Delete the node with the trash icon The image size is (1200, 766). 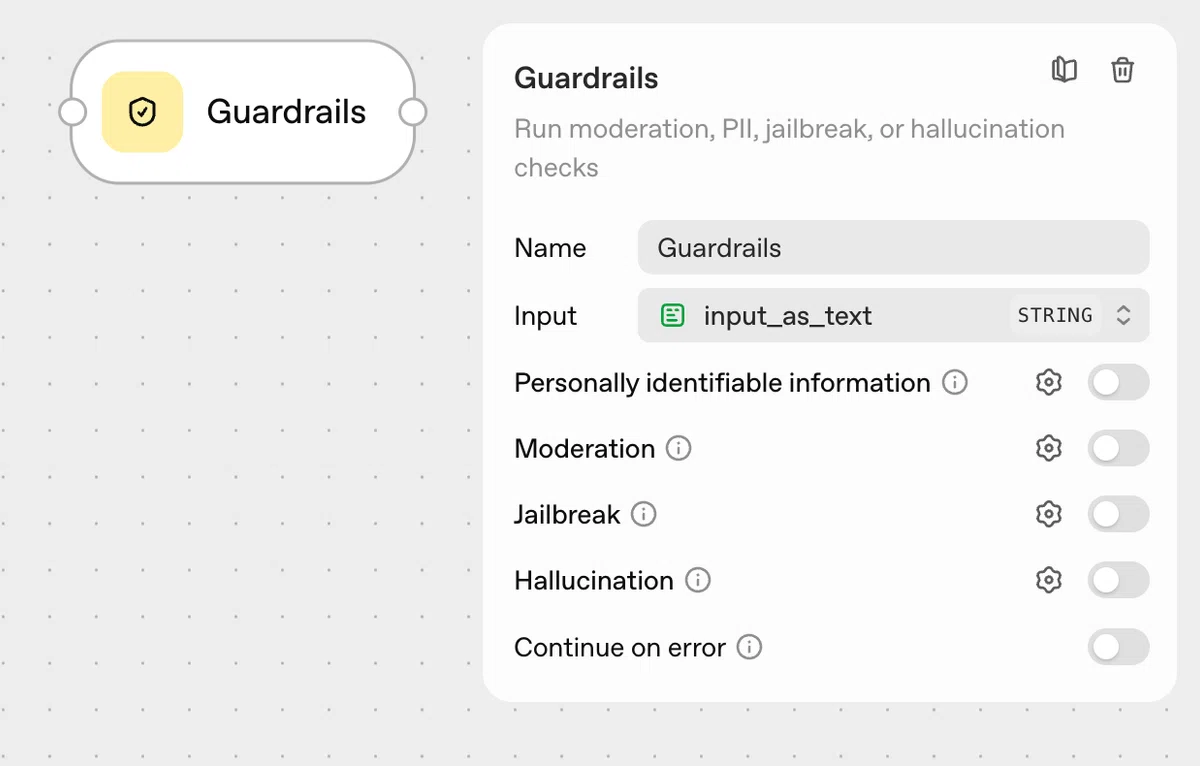tap(1122, 70)
